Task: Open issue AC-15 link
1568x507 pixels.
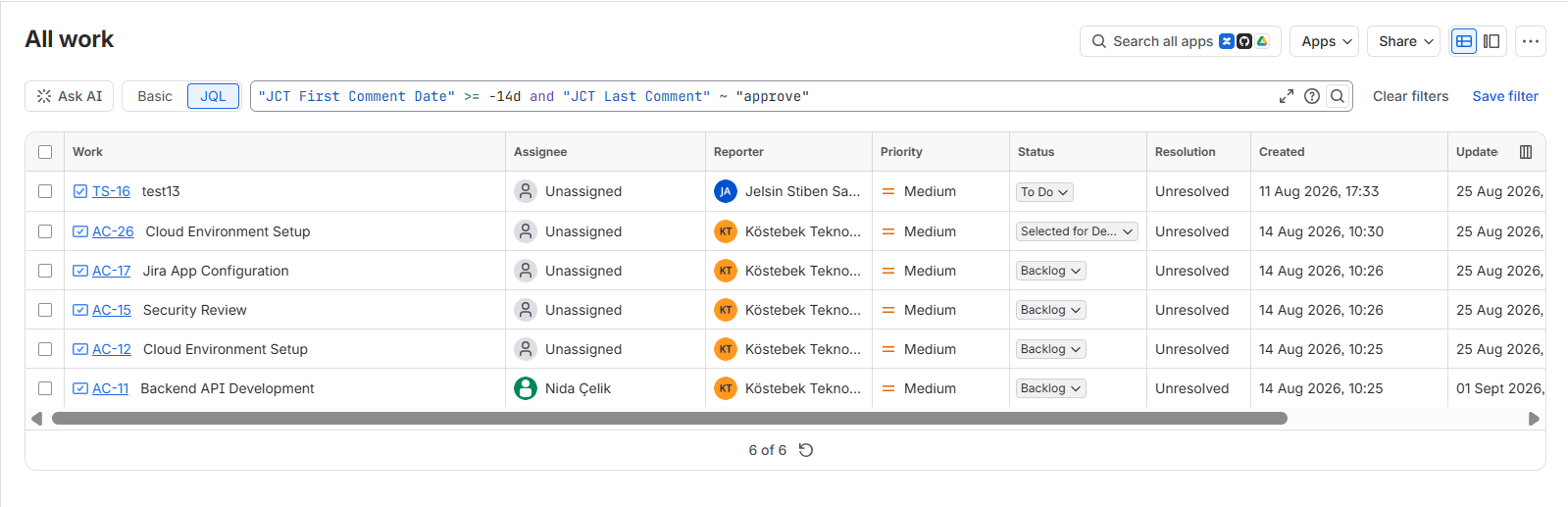Action: pyautogui.click(x=112, y=310)
